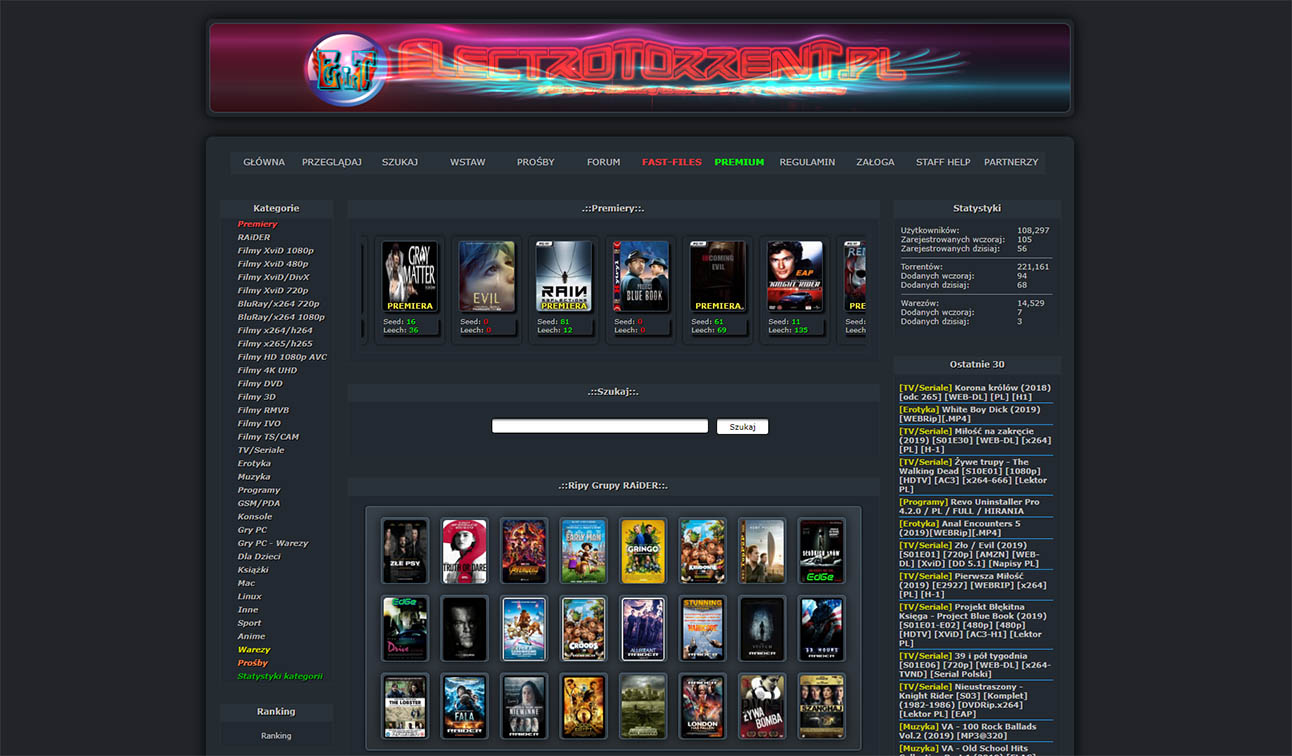
Task: Open Staff Help in the navigation
Action: [943, 162]
